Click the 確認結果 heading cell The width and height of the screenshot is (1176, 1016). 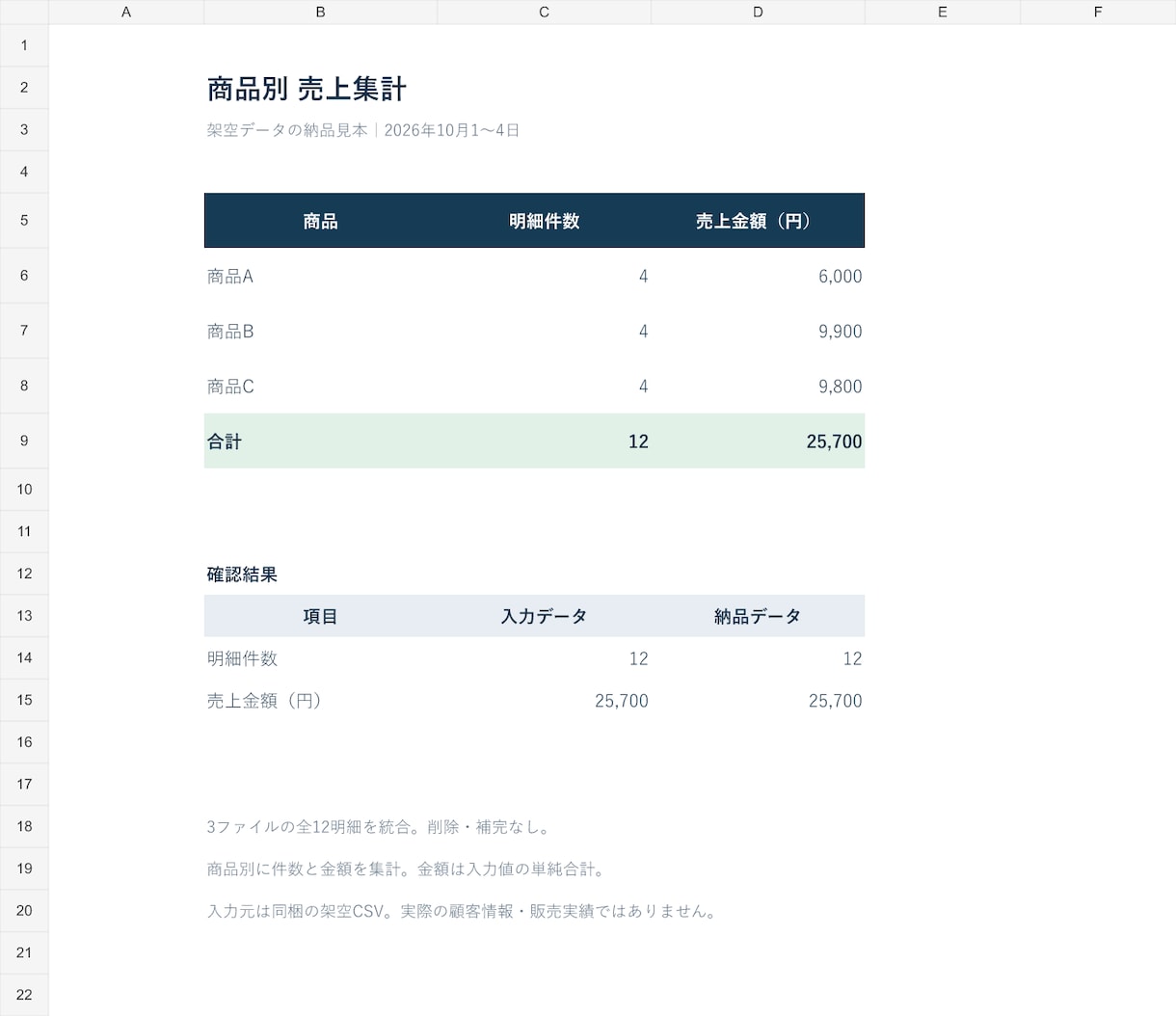pos(321,574)
